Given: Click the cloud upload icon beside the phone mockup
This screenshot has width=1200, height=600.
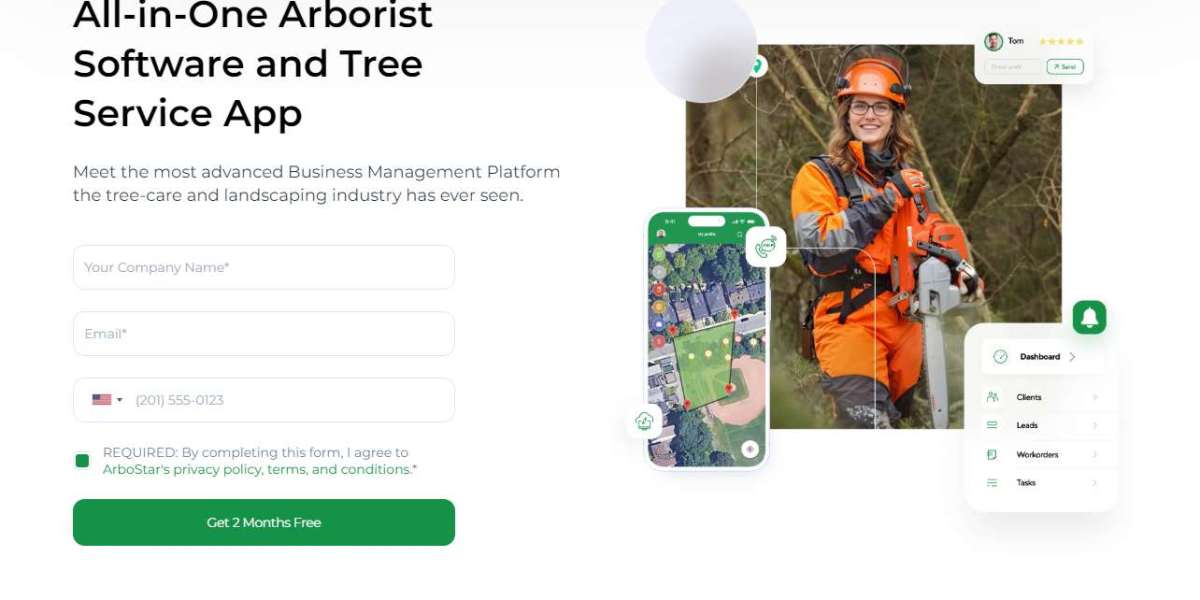Looking at the screenshot, I should point(645,421).
